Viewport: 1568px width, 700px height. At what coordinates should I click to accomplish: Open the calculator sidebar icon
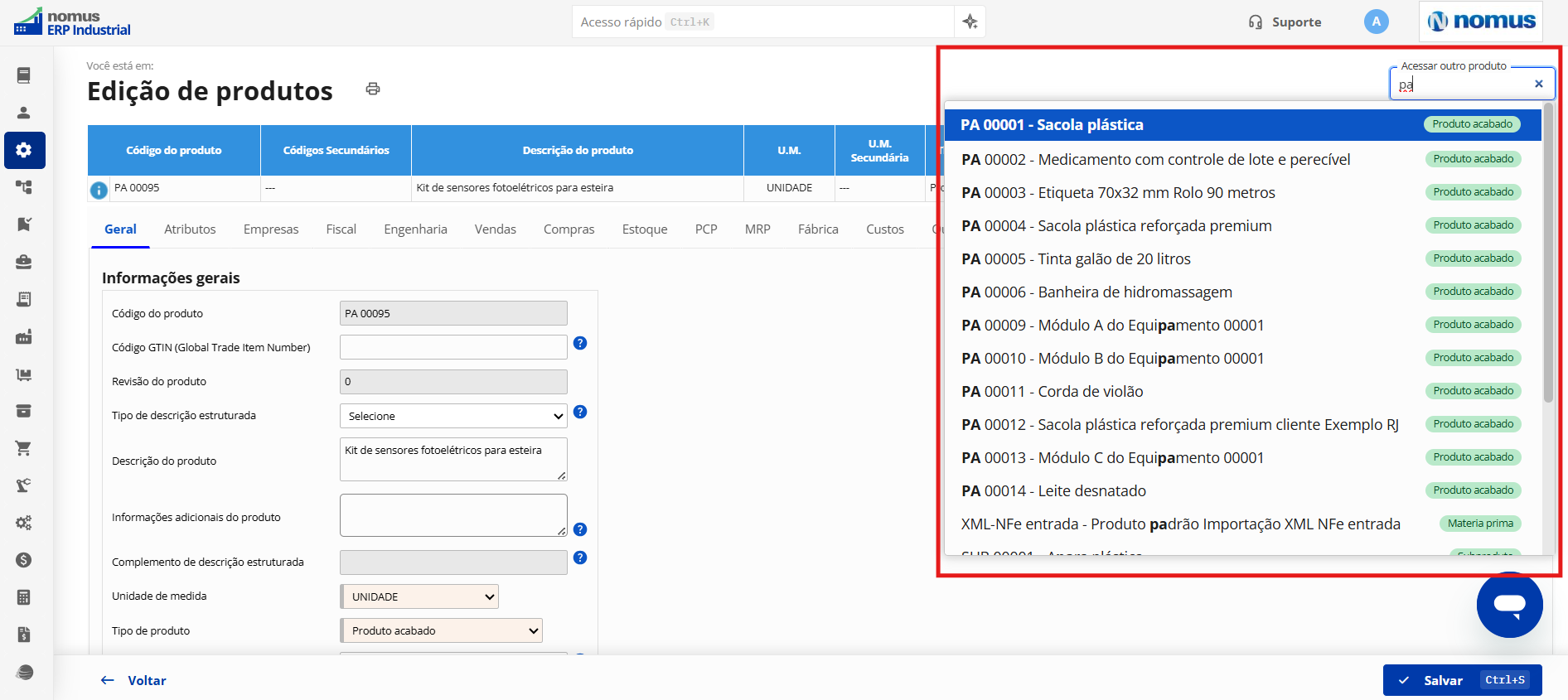click(x=24, y=597)
